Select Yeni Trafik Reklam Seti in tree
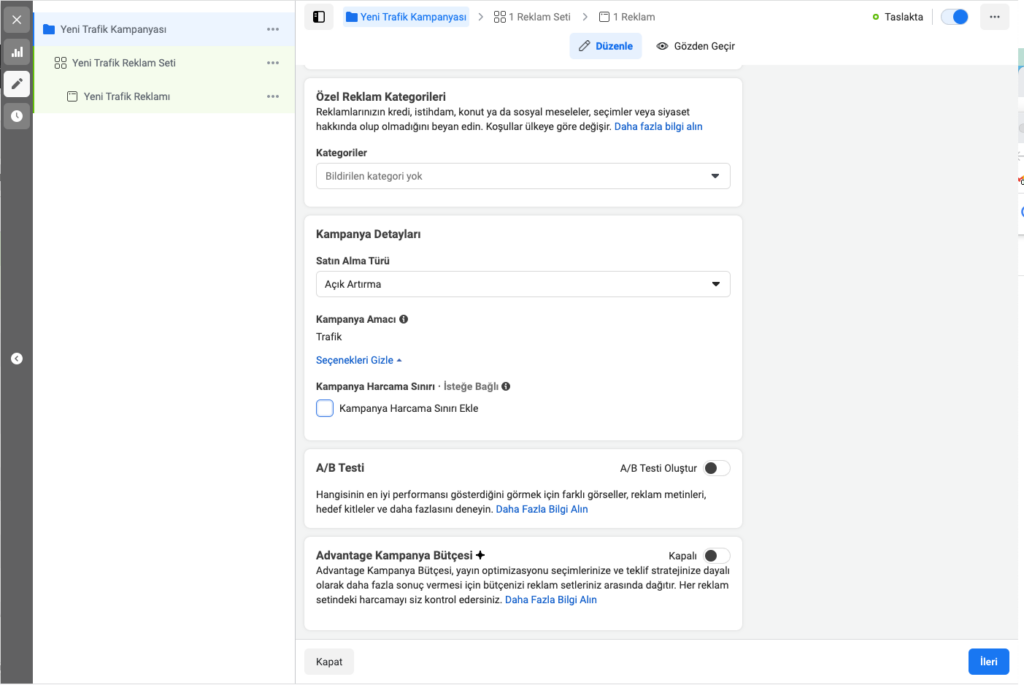 [123, 63]
